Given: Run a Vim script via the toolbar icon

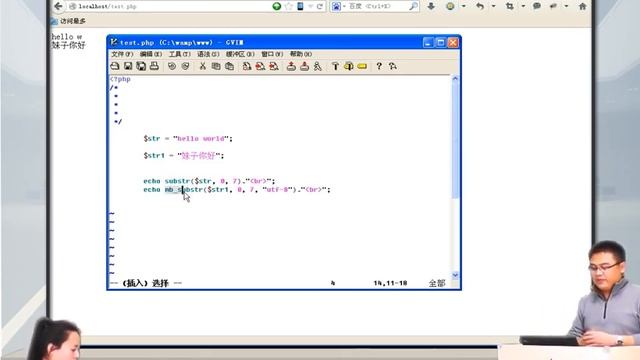Looking at the screenshot, I should pyautogui.click(x=318, y=66).
